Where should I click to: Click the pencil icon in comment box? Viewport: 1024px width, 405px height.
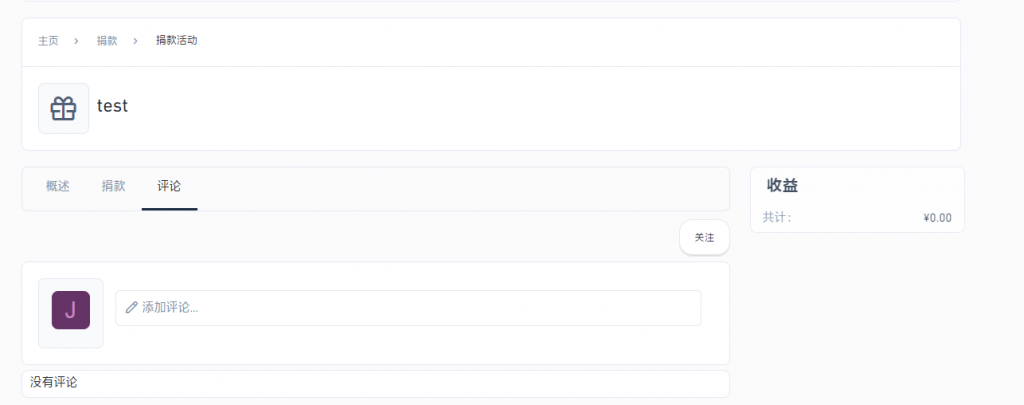coord(131,308)
